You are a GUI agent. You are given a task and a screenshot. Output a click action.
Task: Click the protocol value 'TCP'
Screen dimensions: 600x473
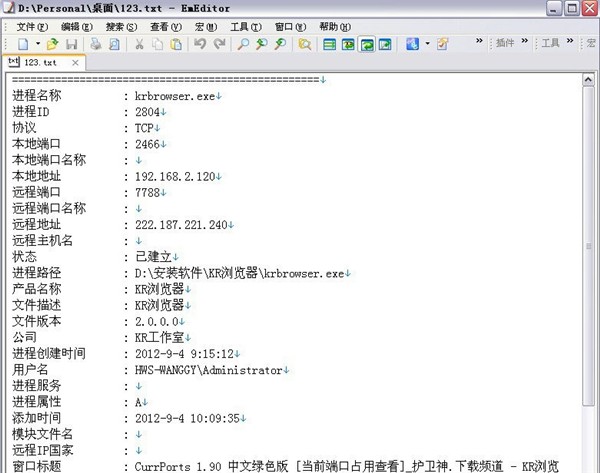(x=144, y=128)
